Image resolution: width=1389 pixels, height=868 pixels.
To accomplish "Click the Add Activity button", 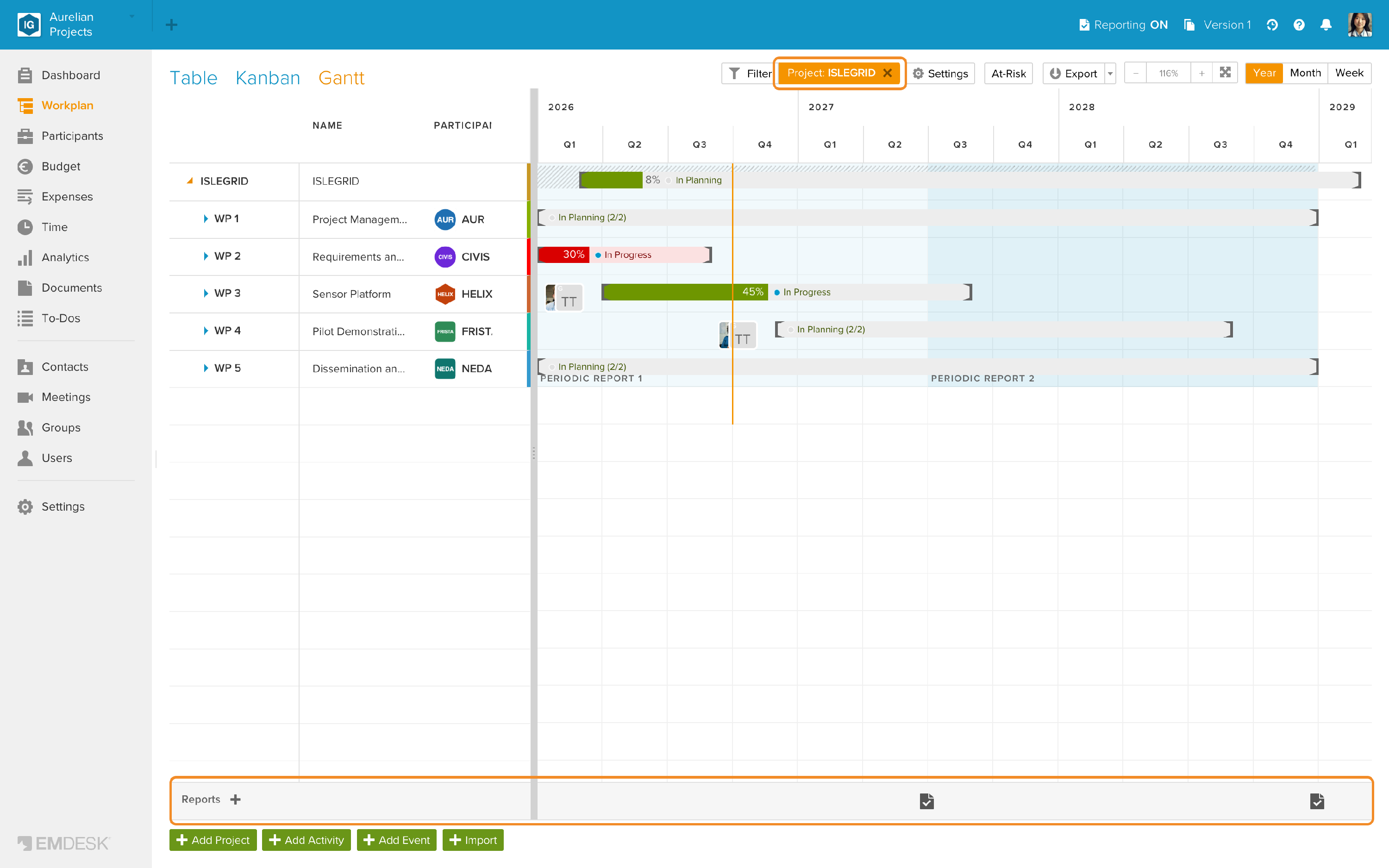I will coord(306,840).
